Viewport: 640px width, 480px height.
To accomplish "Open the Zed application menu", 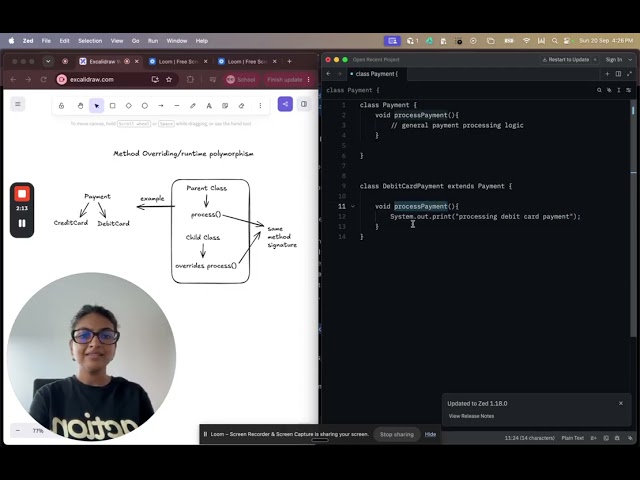I will coord(28,41).
